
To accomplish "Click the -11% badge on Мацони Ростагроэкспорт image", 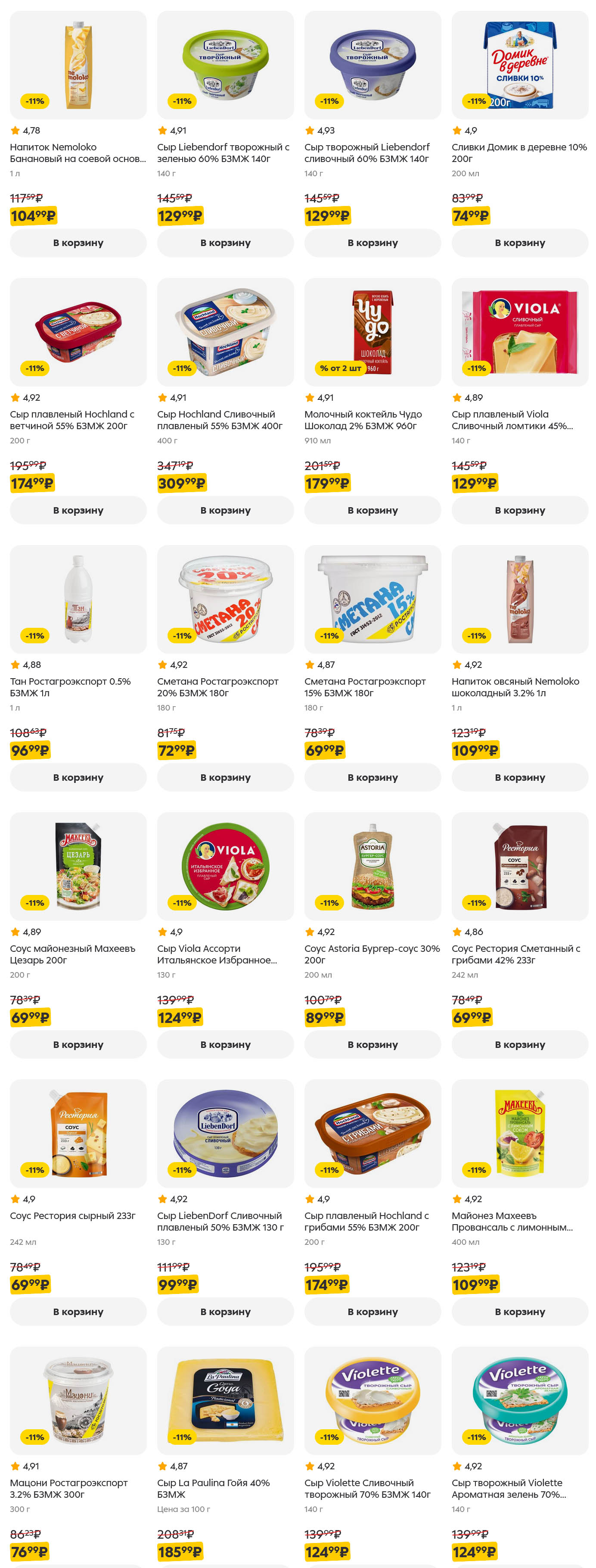I will (34, 1437).
